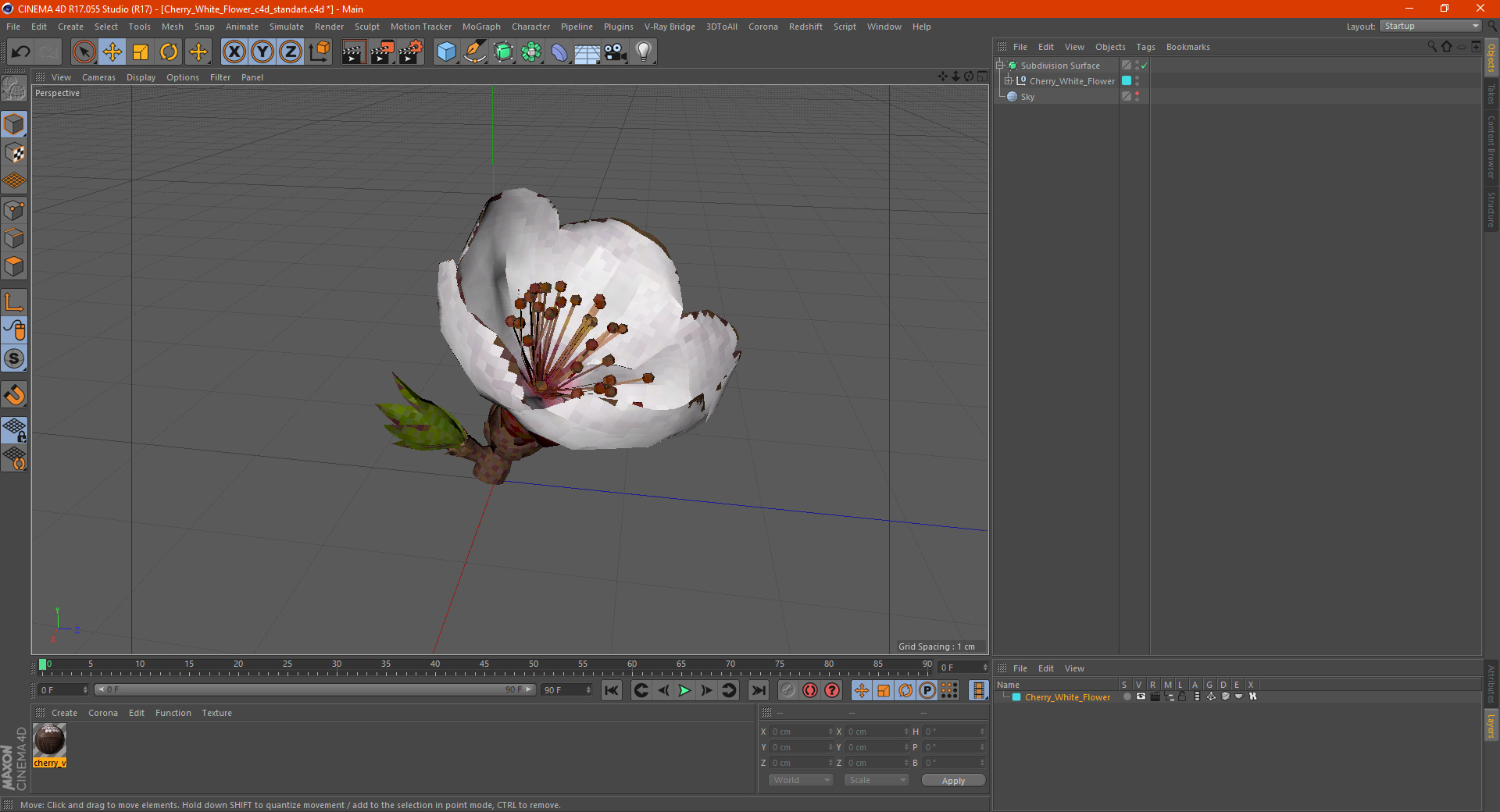The height and width of the screenshot is (812, 1500).
Task: Click the Cherry_White_Flower layer color swatch
Action: [x=1016, y=697]
